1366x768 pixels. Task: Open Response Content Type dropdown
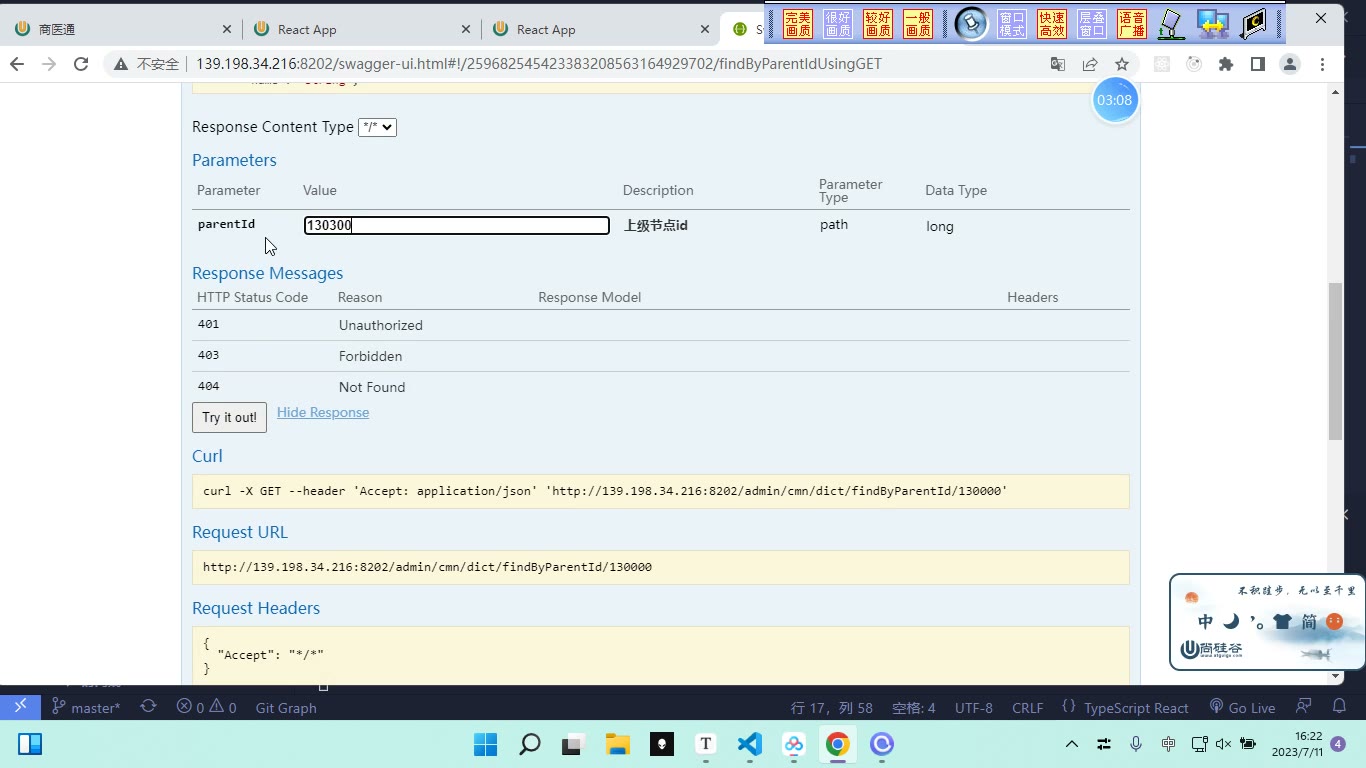tap(377, 127)
